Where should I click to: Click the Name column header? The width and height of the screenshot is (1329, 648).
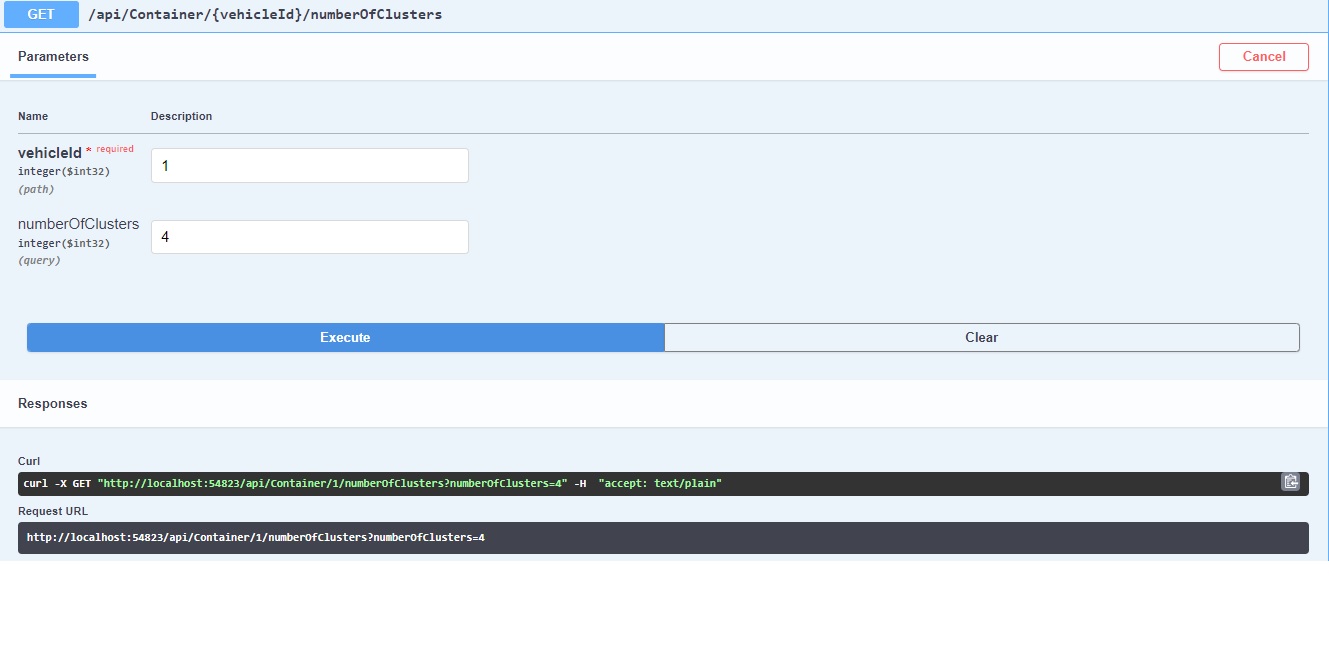point(32,116)
